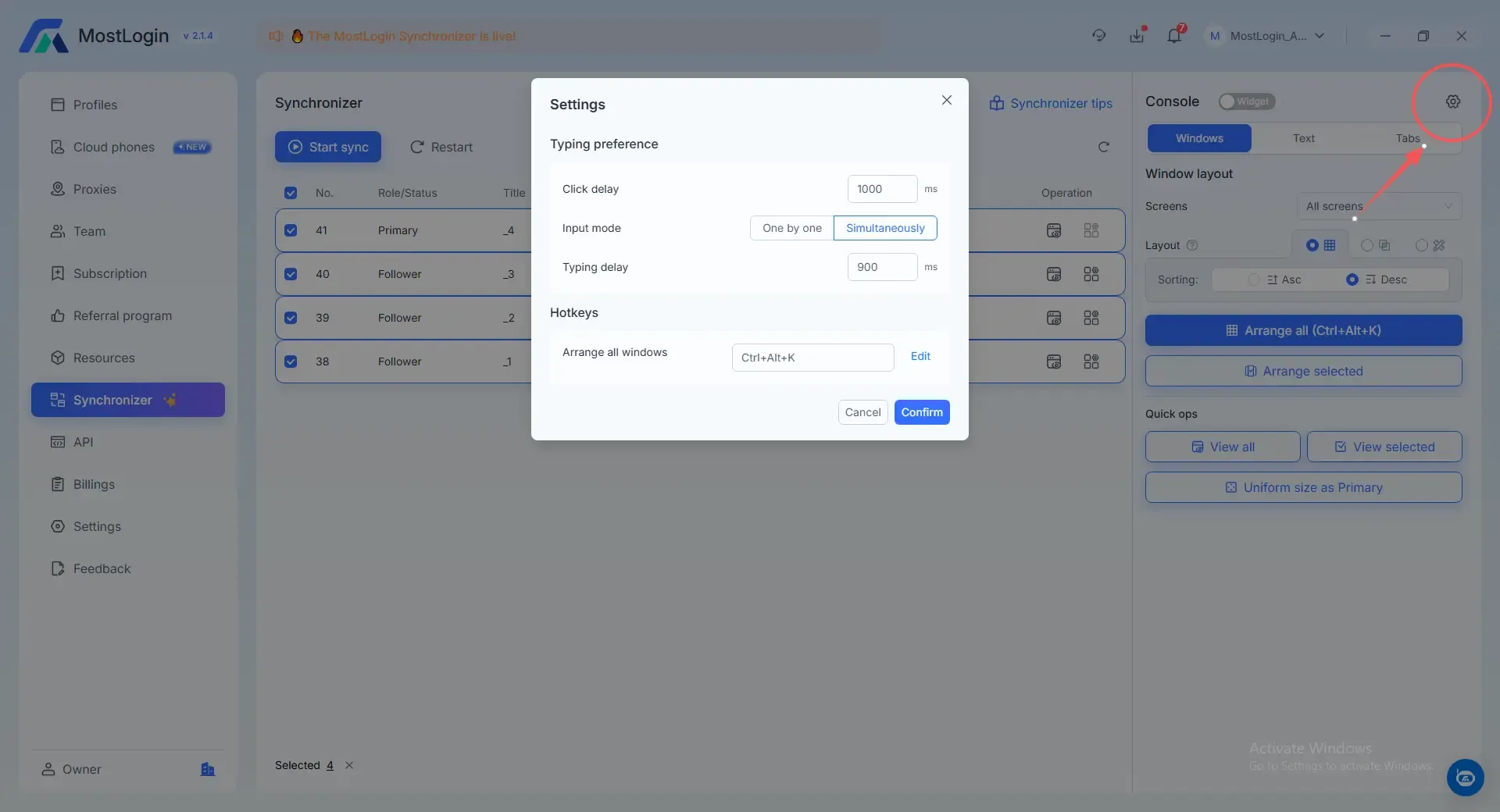Choose One by one input mode
Screen dimensions: 1500x812
(791, 228)
